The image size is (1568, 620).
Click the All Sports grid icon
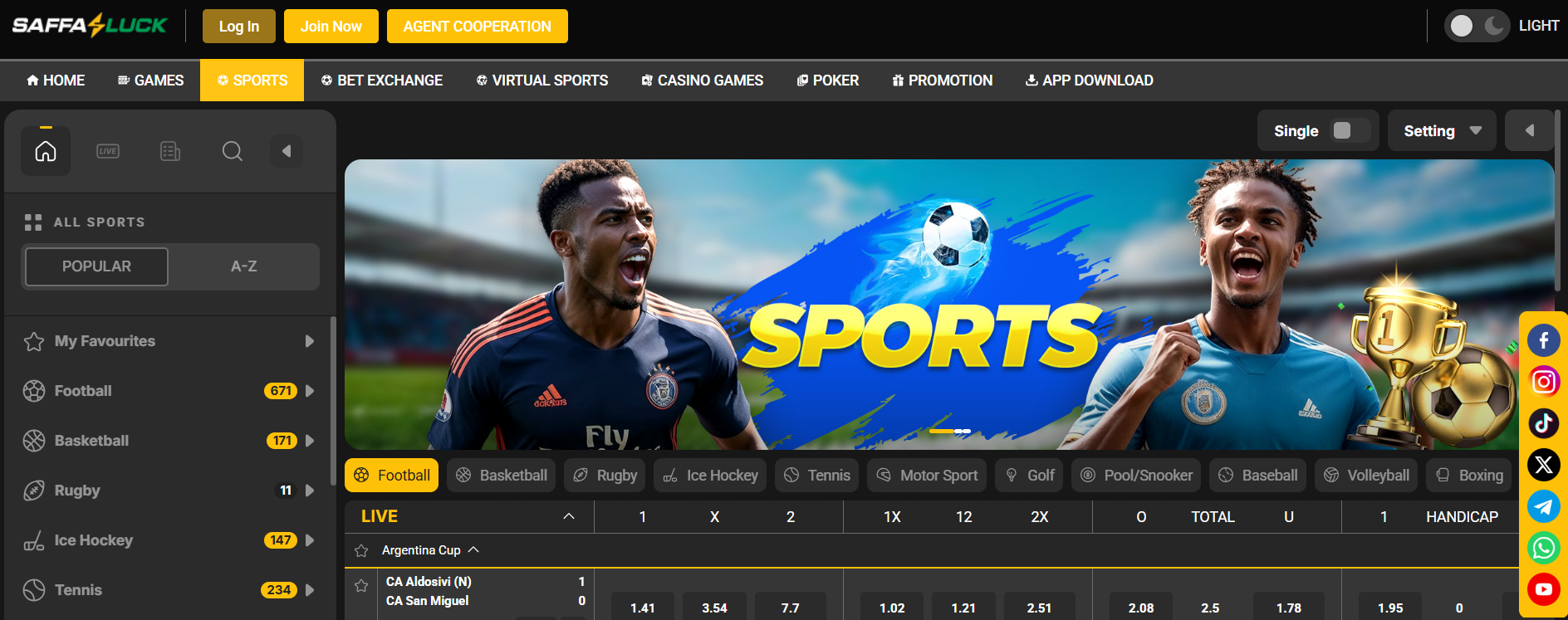[33, 222]
